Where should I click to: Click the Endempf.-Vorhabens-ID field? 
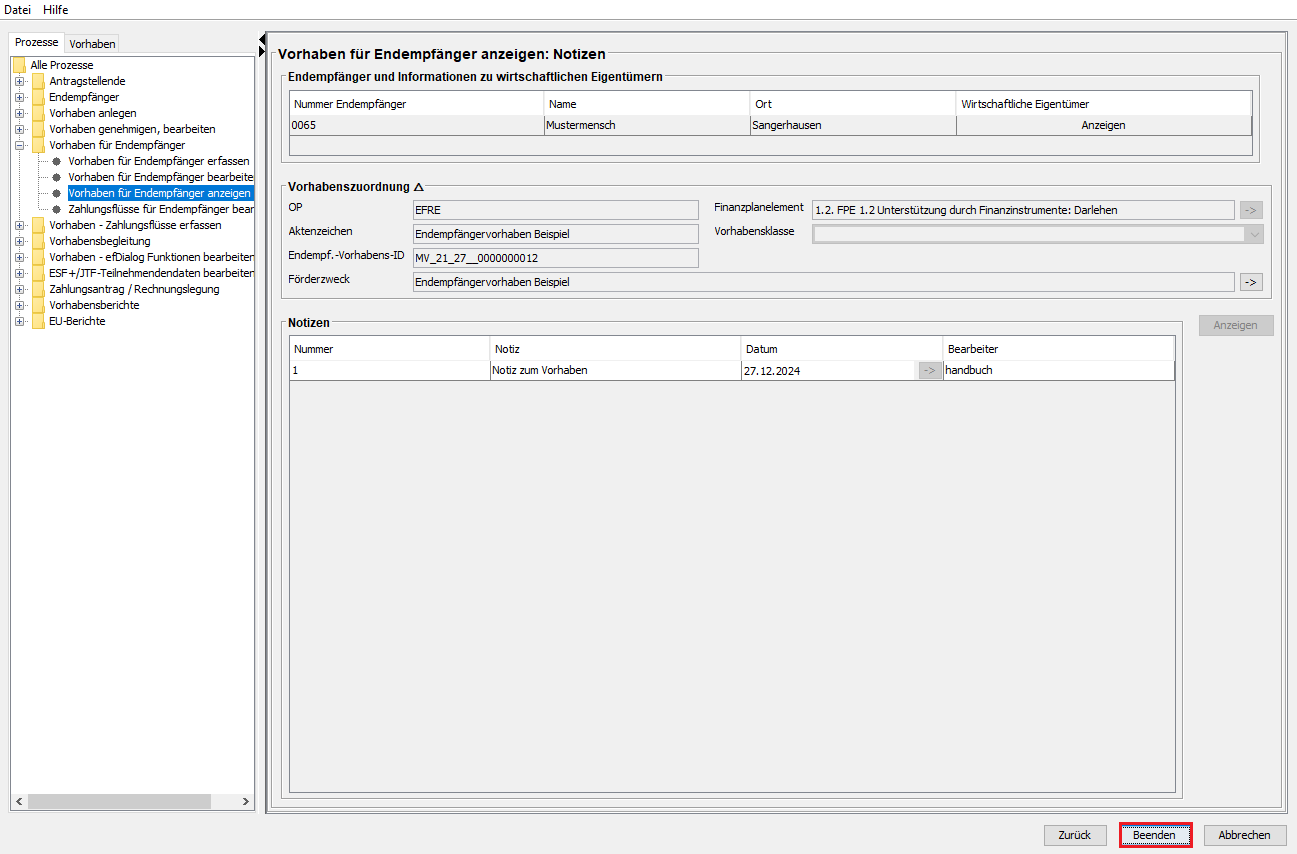coord(555,258)
